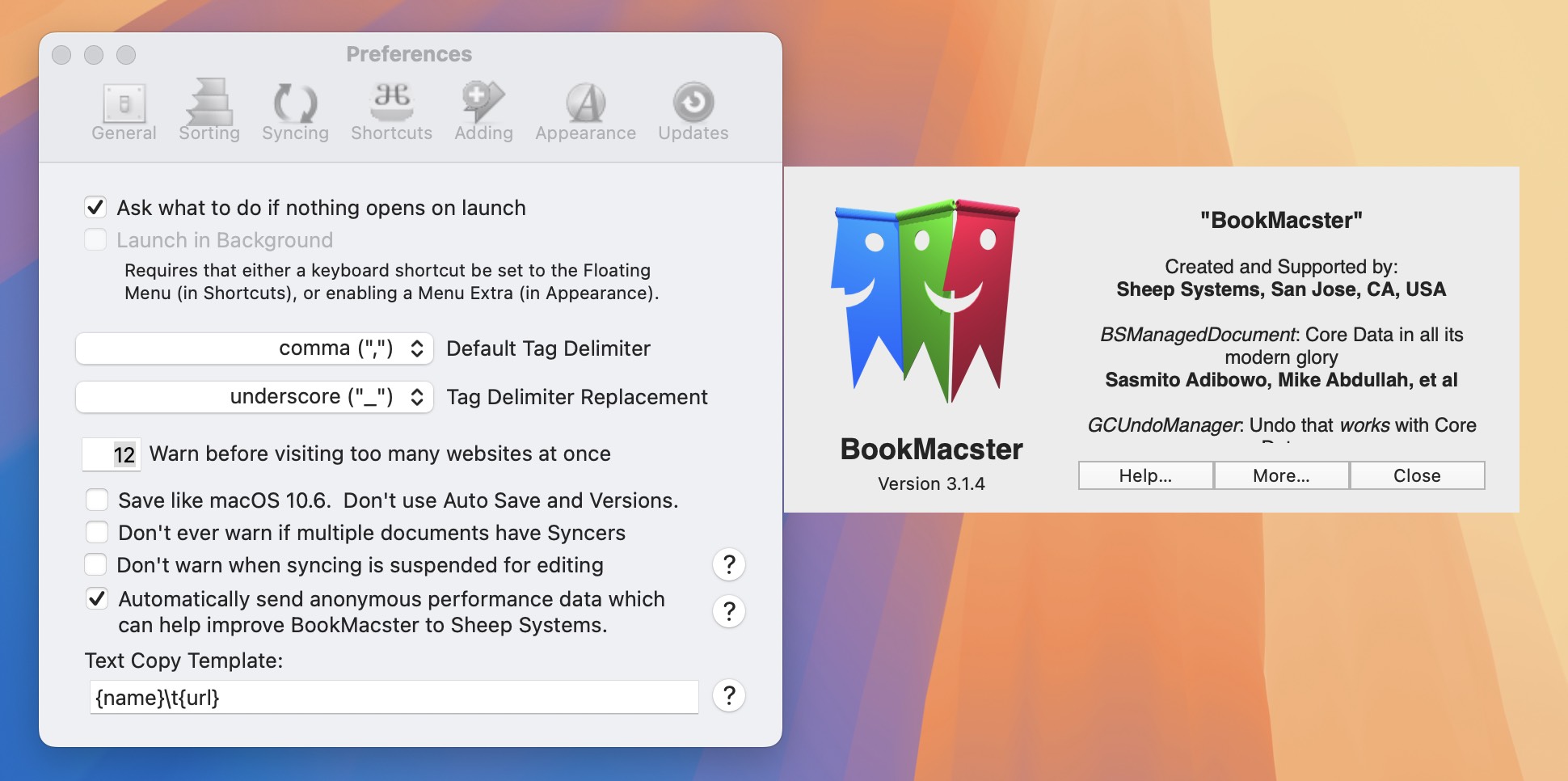Click "Warn before visiting too many websites" label
The image size is (1568, 781).
pyautogui.click(x=380, y=454)
